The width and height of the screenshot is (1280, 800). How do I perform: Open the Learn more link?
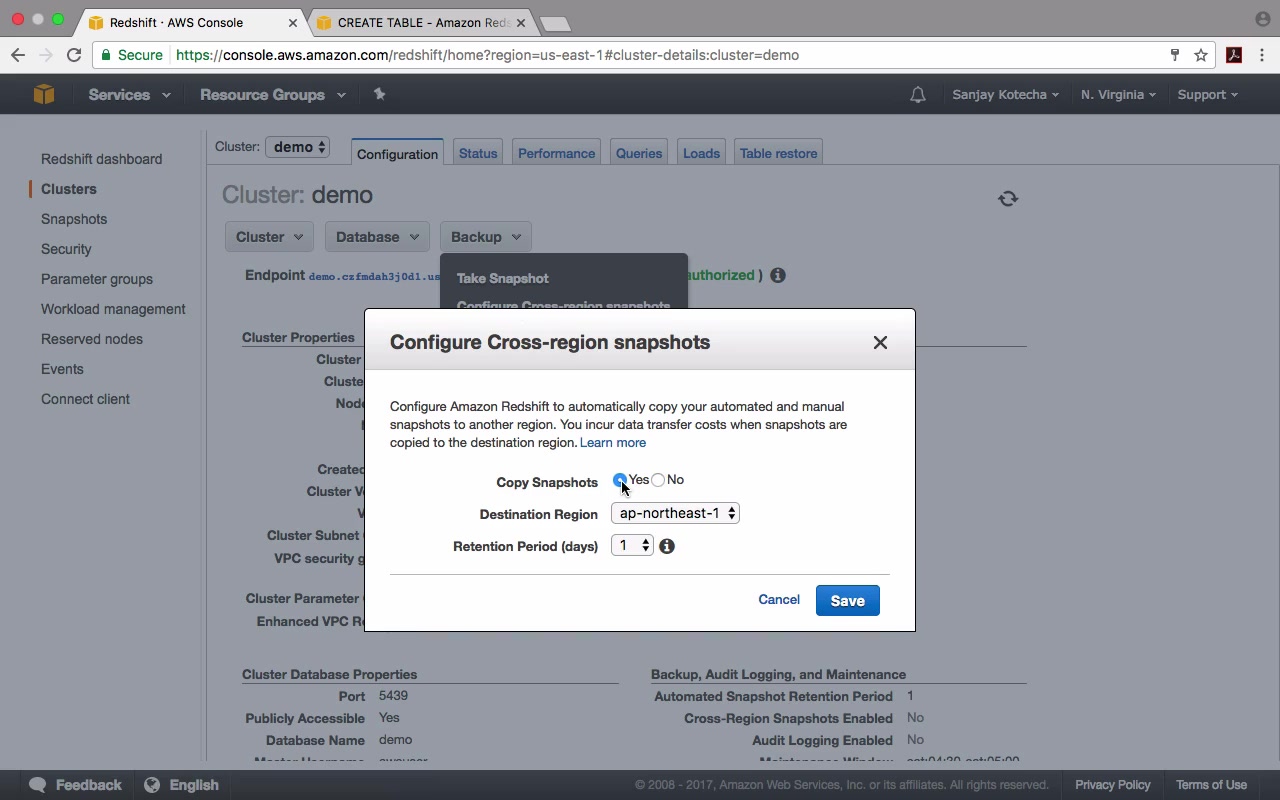point(613,442)
